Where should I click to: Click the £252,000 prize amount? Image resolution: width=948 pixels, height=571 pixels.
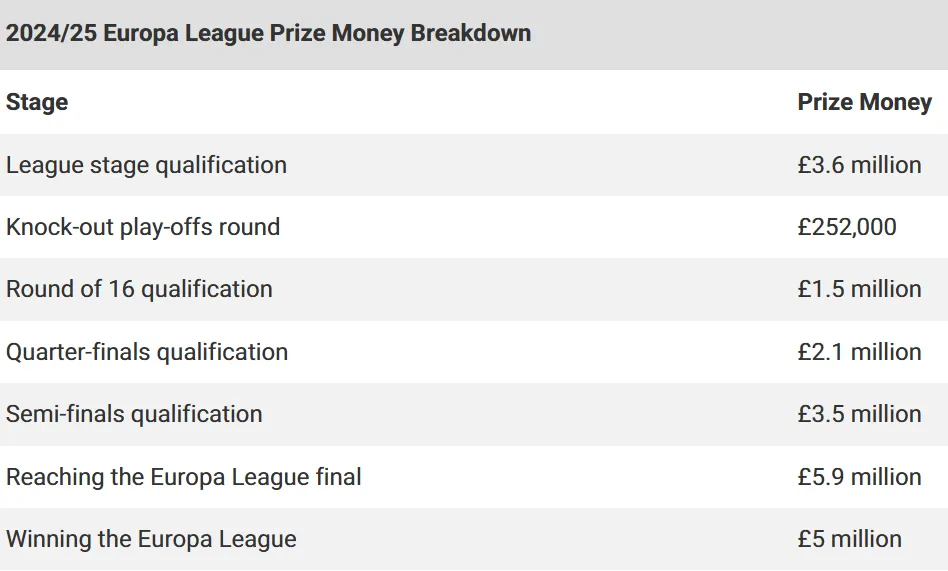pyautogui.click(x=846, y=227)
